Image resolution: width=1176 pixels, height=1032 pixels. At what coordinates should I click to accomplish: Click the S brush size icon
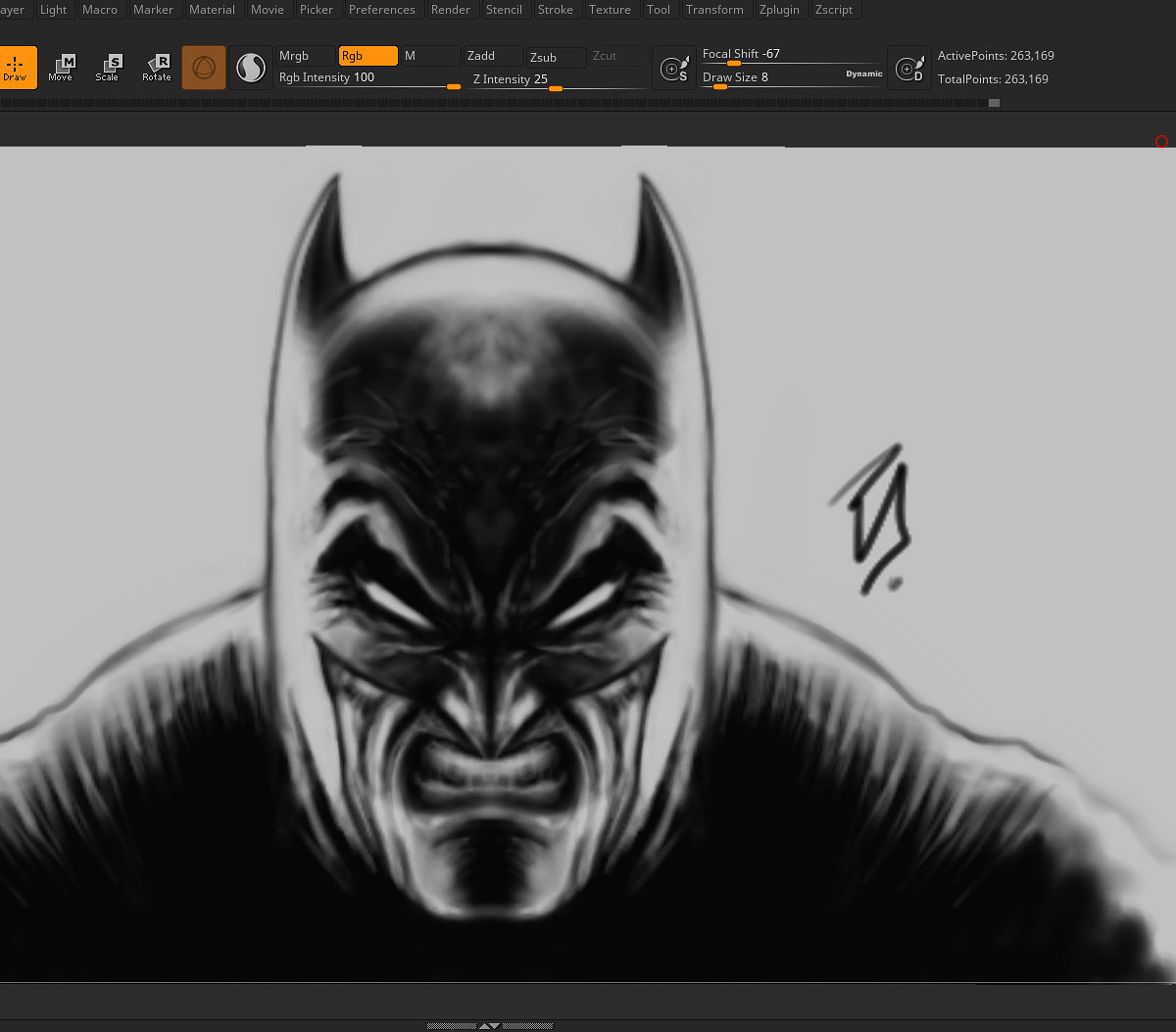[x=674, y=68]
